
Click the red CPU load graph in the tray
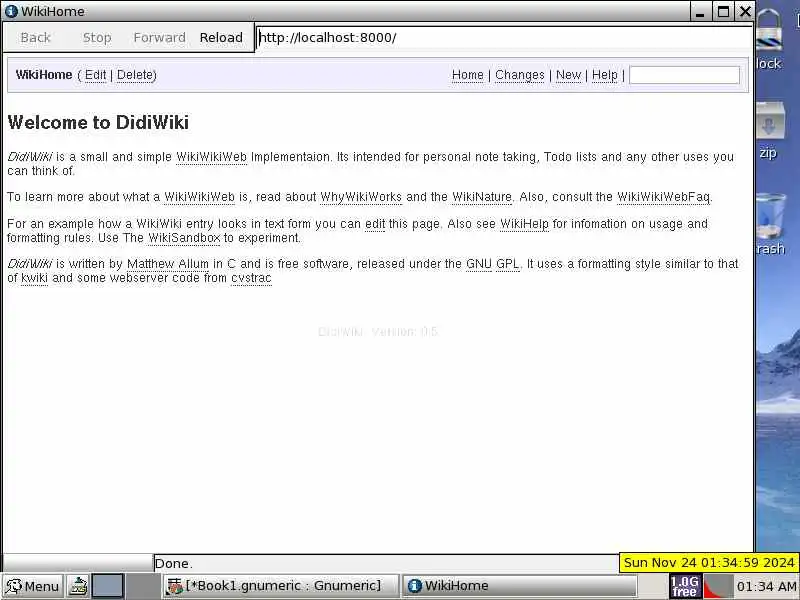pyautogui.click(x=718, y=586)
